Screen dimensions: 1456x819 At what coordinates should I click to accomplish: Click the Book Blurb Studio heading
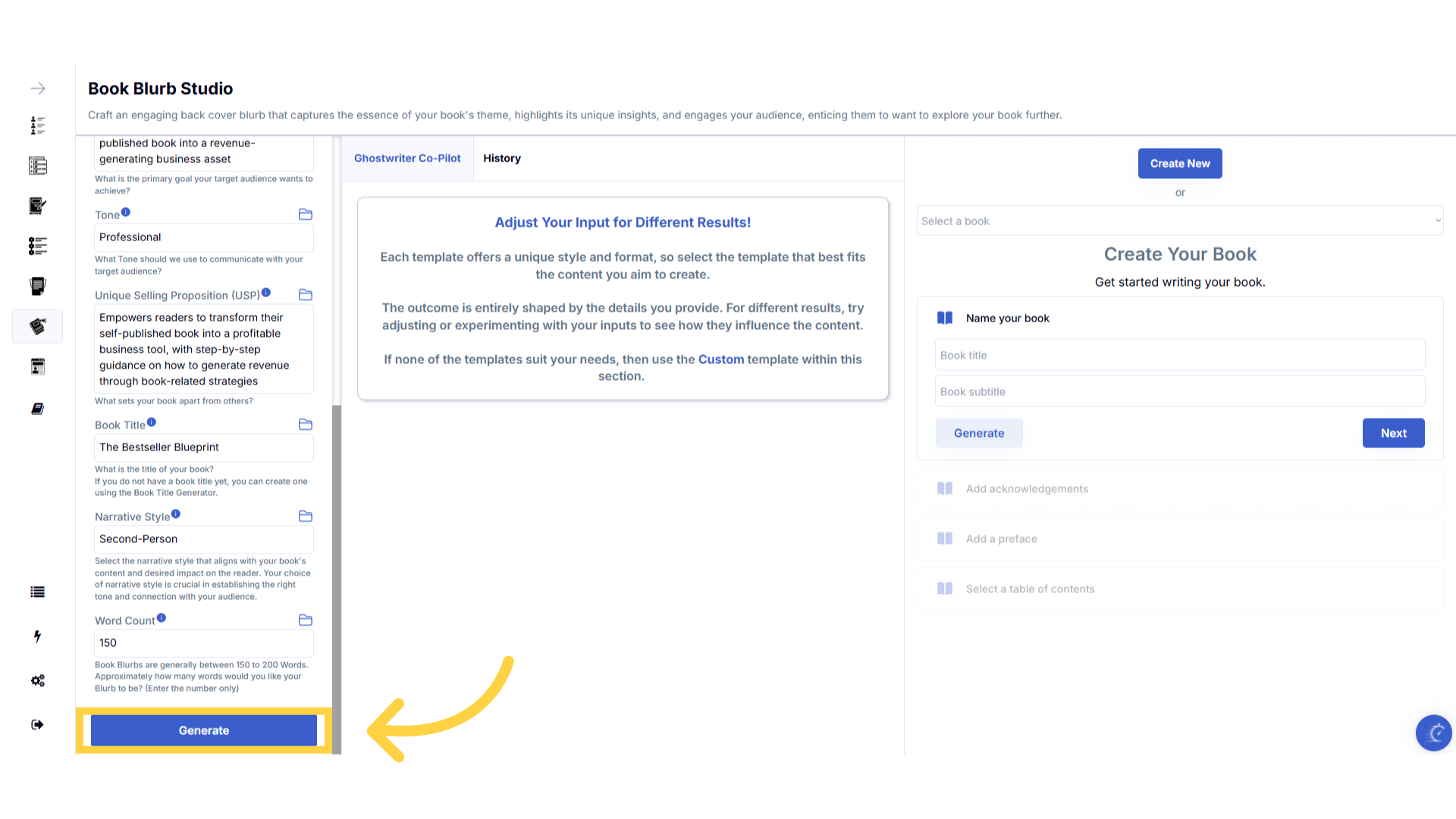(161, 89)
